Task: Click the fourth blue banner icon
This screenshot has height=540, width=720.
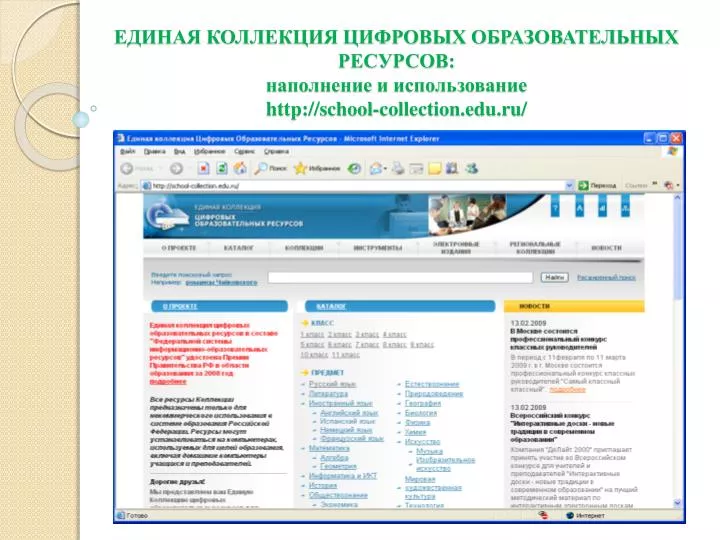Action: 625,208
